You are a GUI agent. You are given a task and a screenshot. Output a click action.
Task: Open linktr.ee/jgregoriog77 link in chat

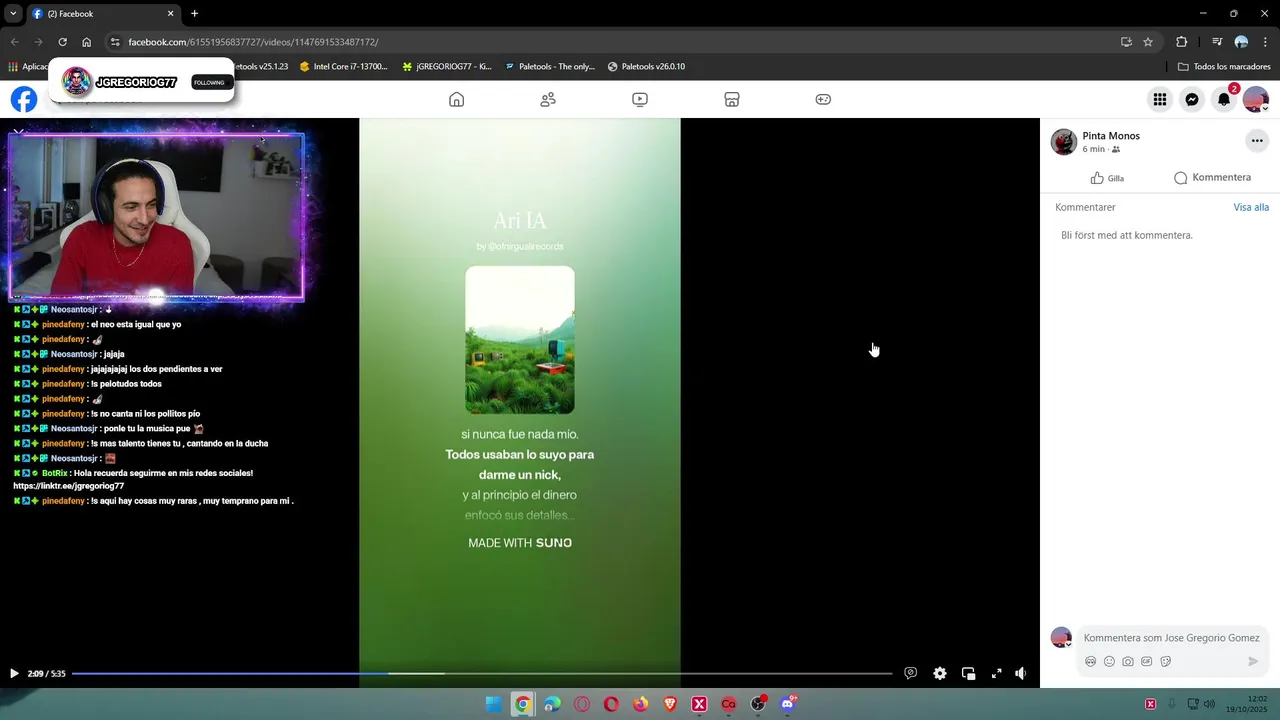tap(69, 486)
